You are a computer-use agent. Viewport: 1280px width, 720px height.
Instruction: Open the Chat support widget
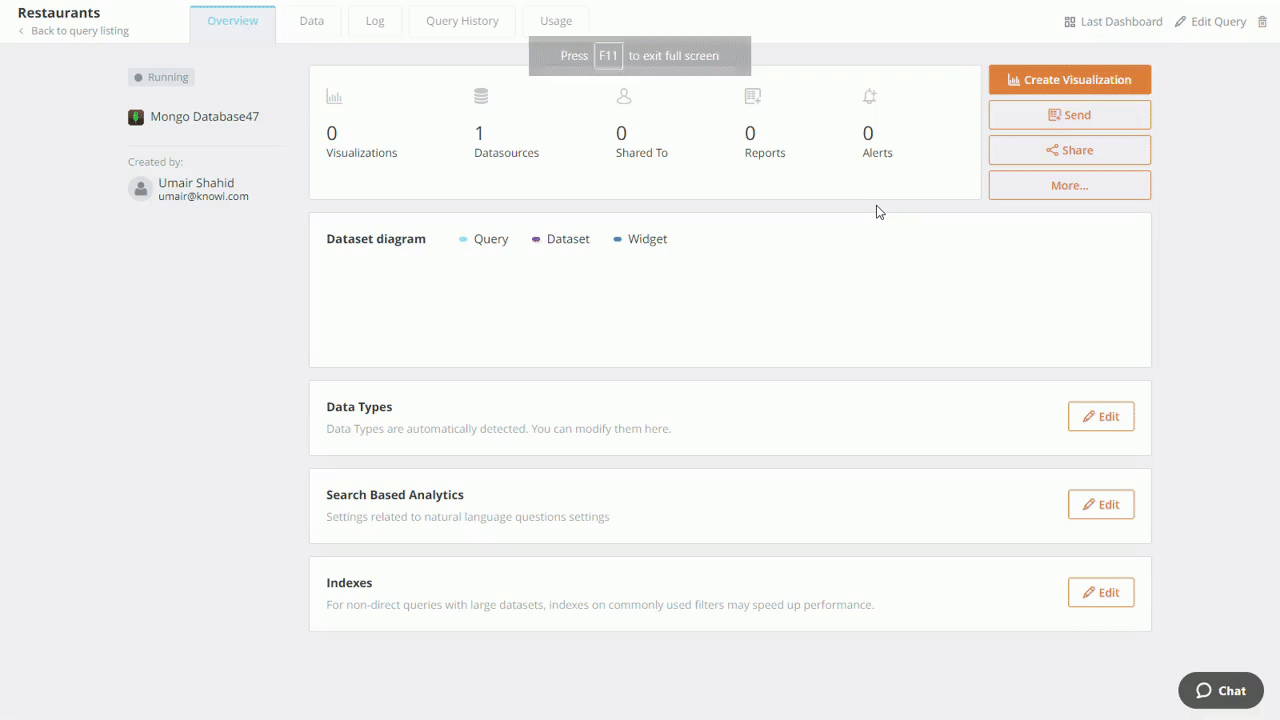coord(1220,690)
